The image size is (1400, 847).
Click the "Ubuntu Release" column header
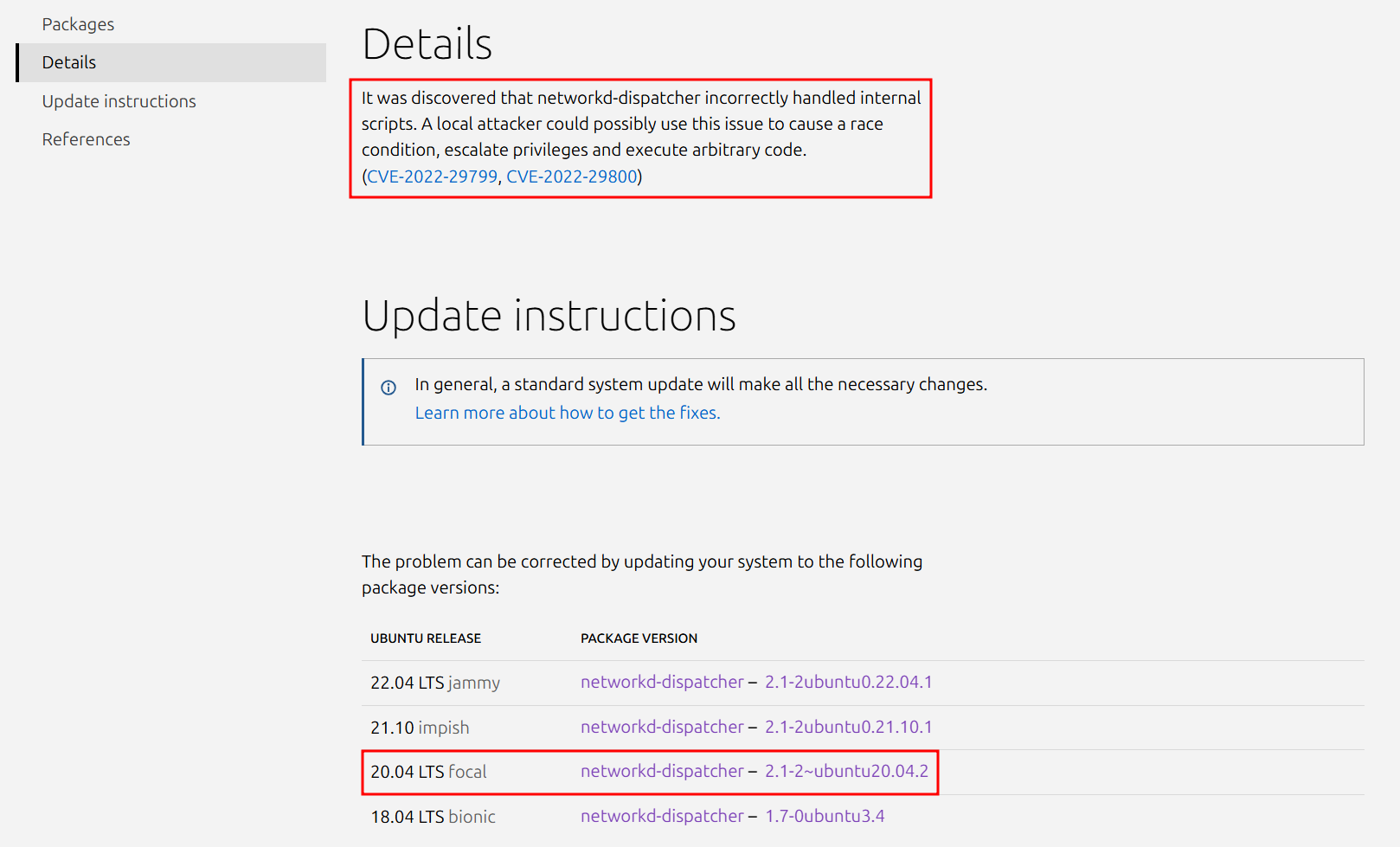426,638
